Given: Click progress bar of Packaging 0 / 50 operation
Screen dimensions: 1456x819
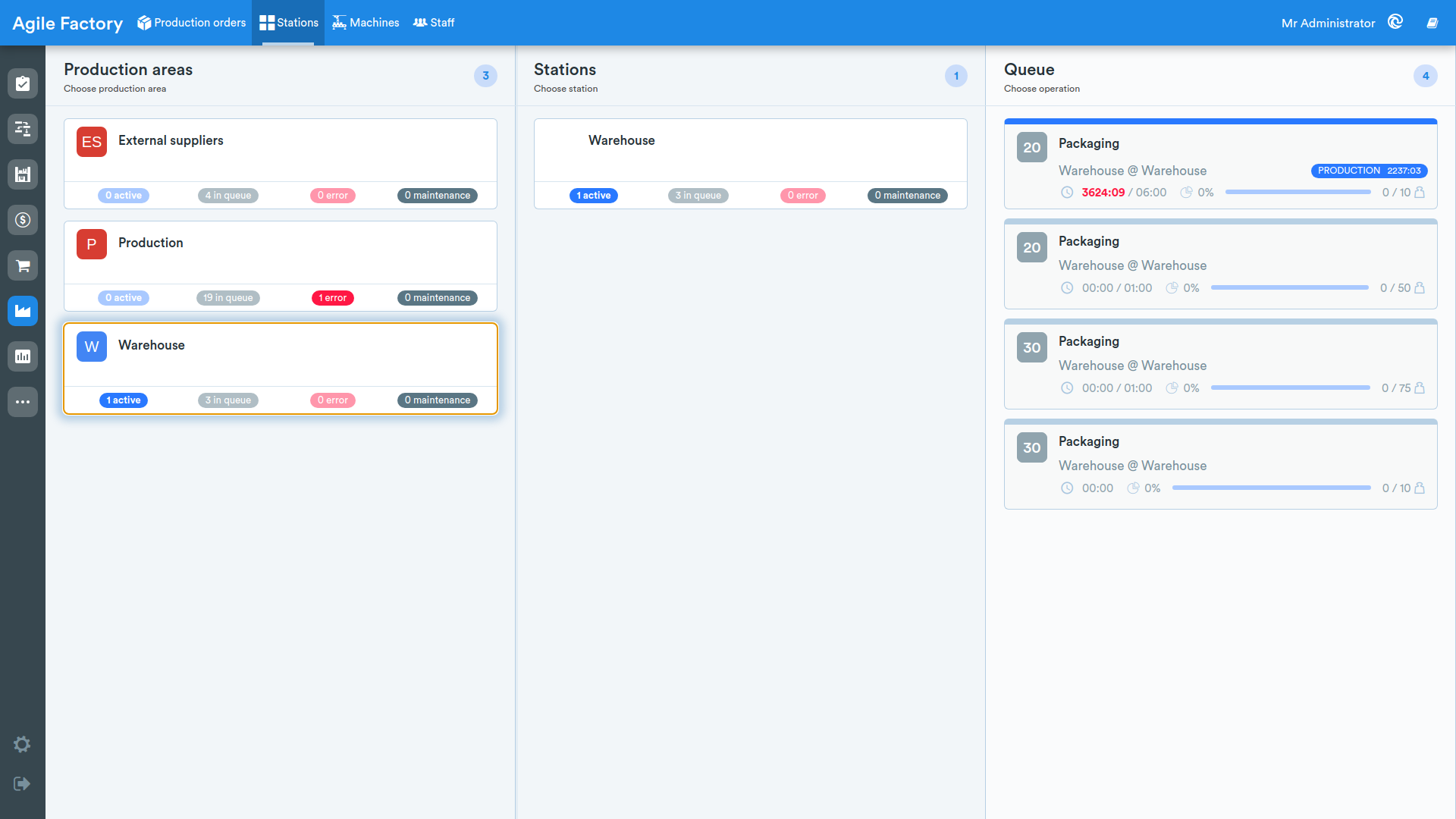Looking at the screenshot, I should pos(1290,287).
